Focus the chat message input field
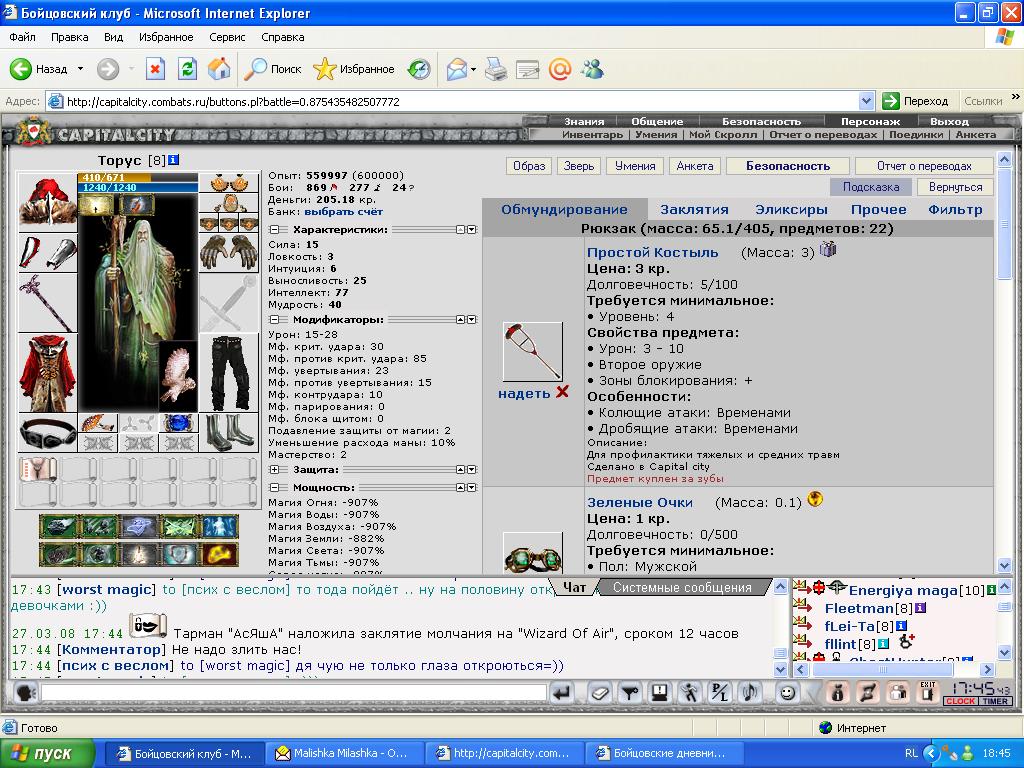 click(x=294, y=692)
